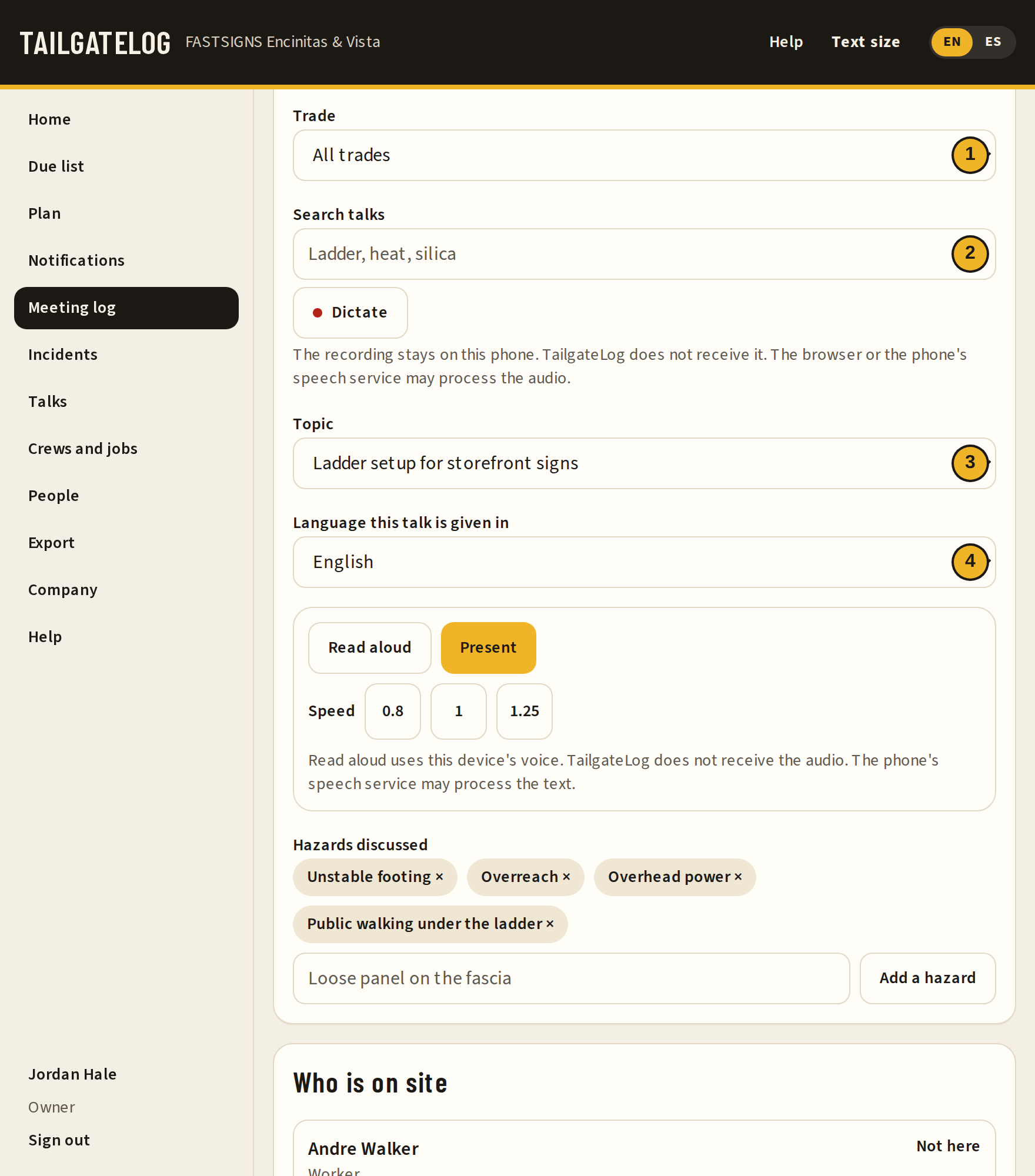Select EN language toggle
This screenshot has height=1176, width=1035.
coord(951,42)
